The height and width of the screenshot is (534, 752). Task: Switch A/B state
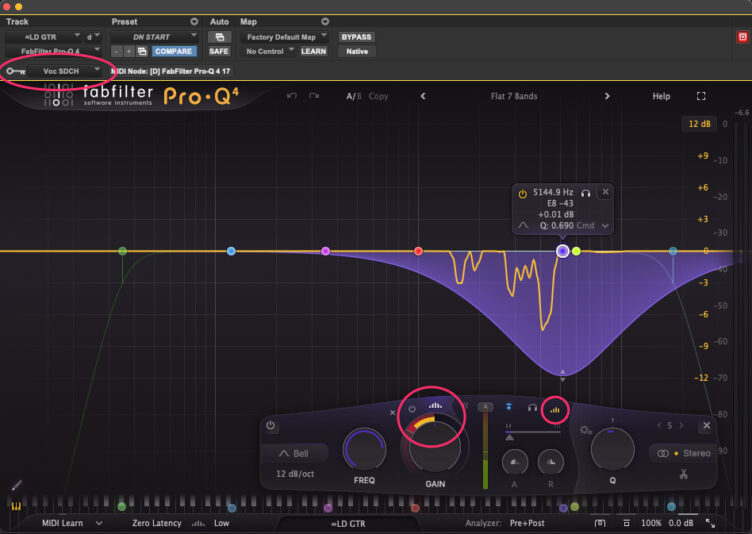click(353, 96)
